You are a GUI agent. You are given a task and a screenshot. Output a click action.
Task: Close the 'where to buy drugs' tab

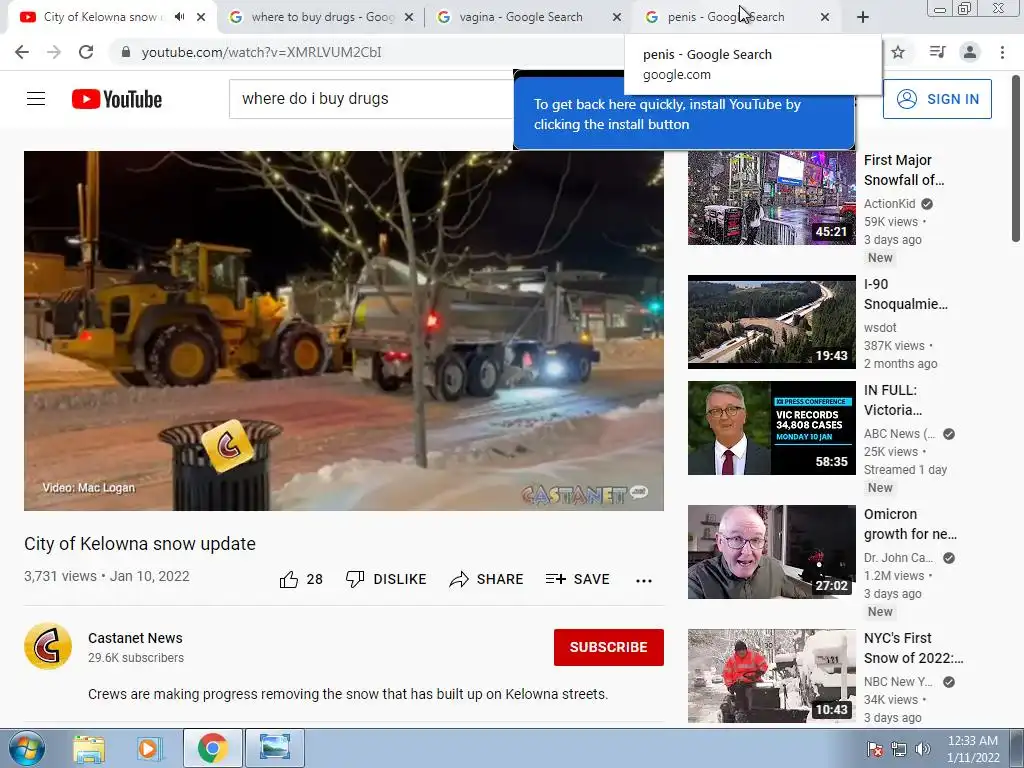(x=409, y=18)
